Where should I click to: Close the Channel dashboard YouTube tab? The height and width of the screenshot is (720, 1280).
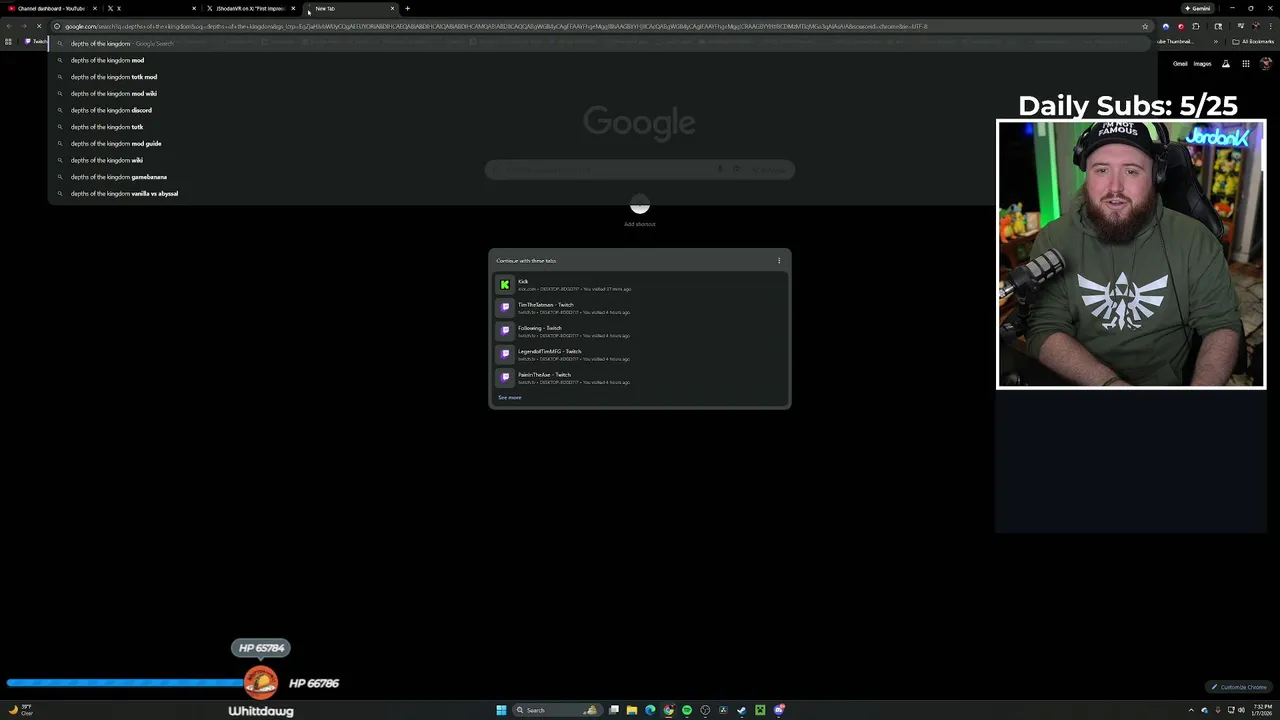tap(95, 8)
